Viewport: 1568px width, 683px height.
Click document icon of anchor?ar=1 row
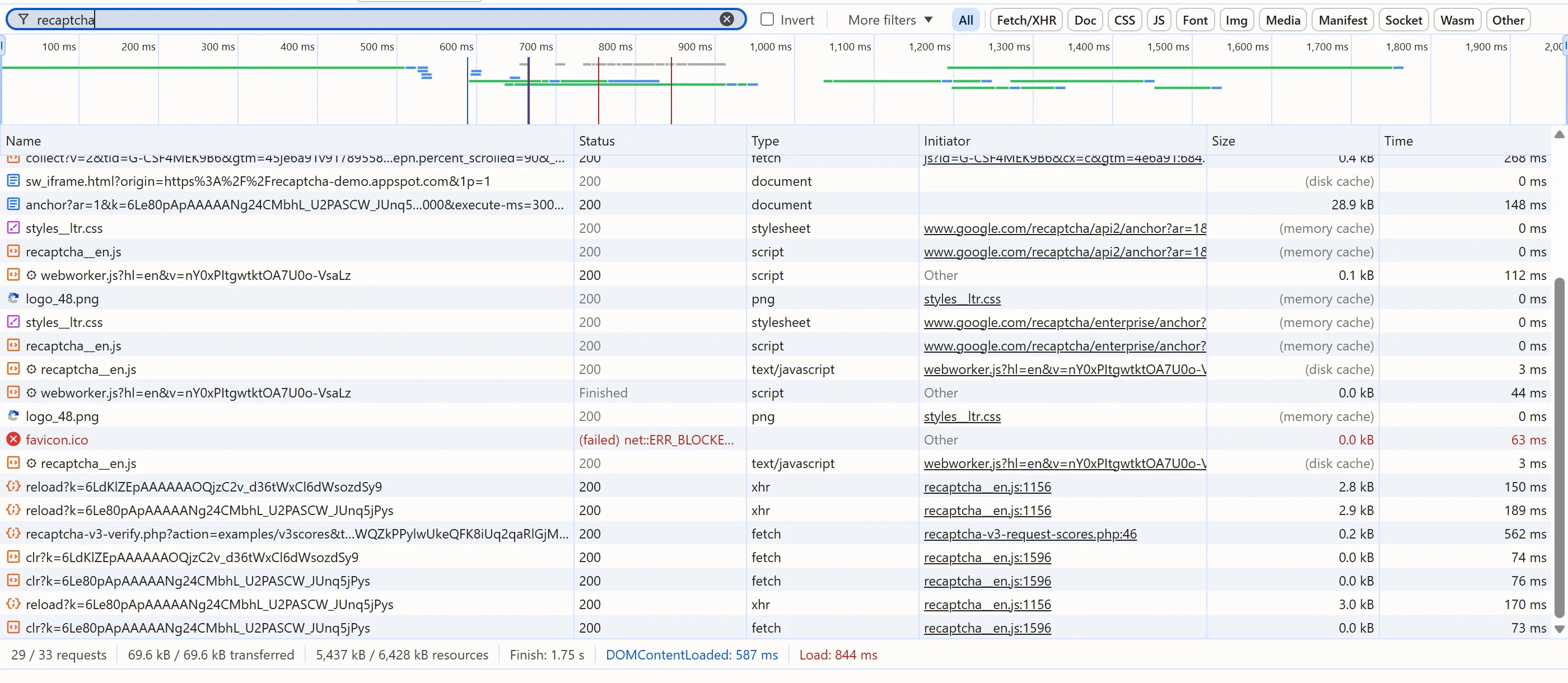[x=13, y=204]
